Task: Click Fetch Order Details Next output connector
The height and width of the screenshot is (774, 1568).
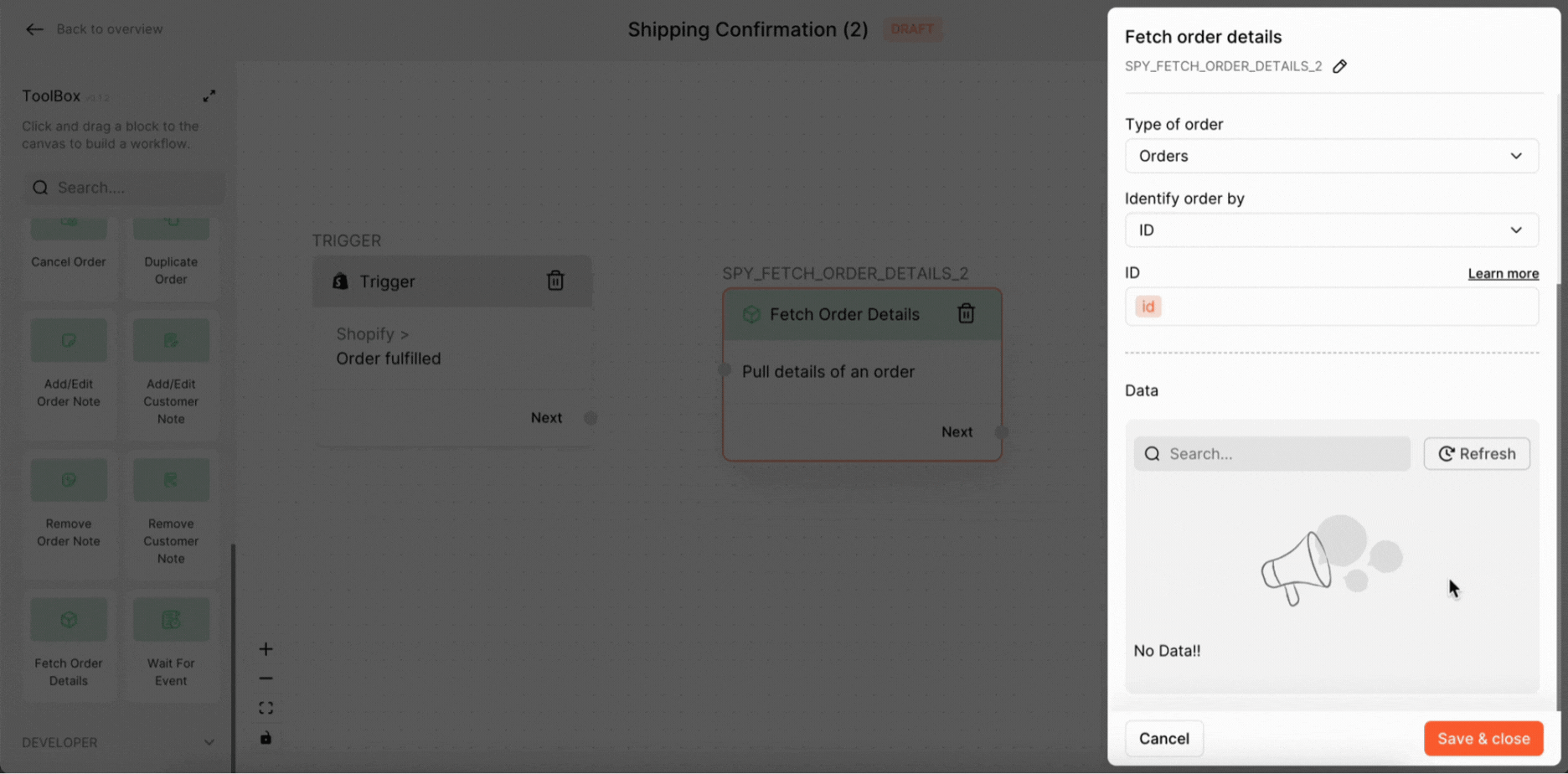Action: coord(1002,432)
